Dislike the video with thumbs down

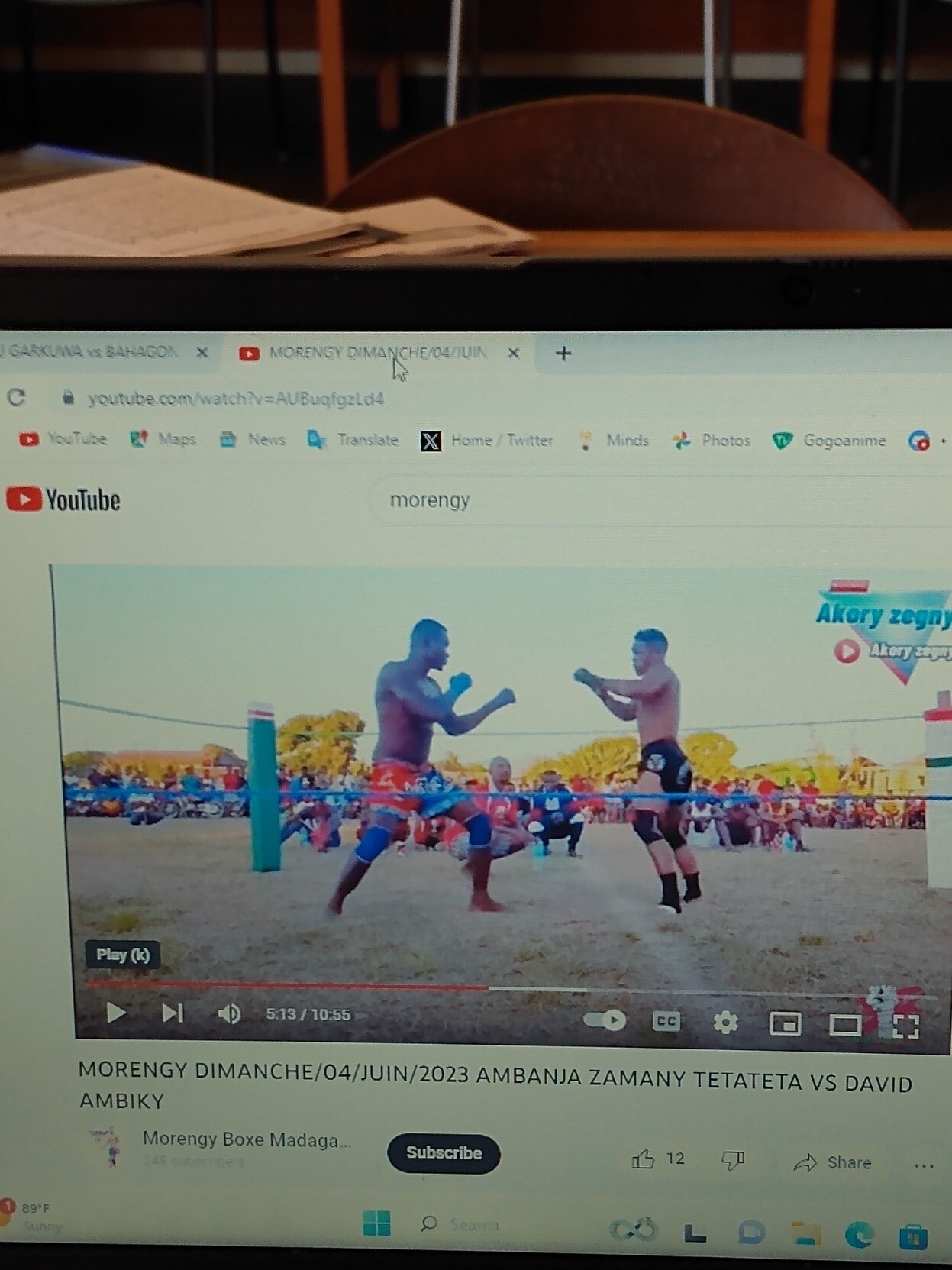point(733,1161)
